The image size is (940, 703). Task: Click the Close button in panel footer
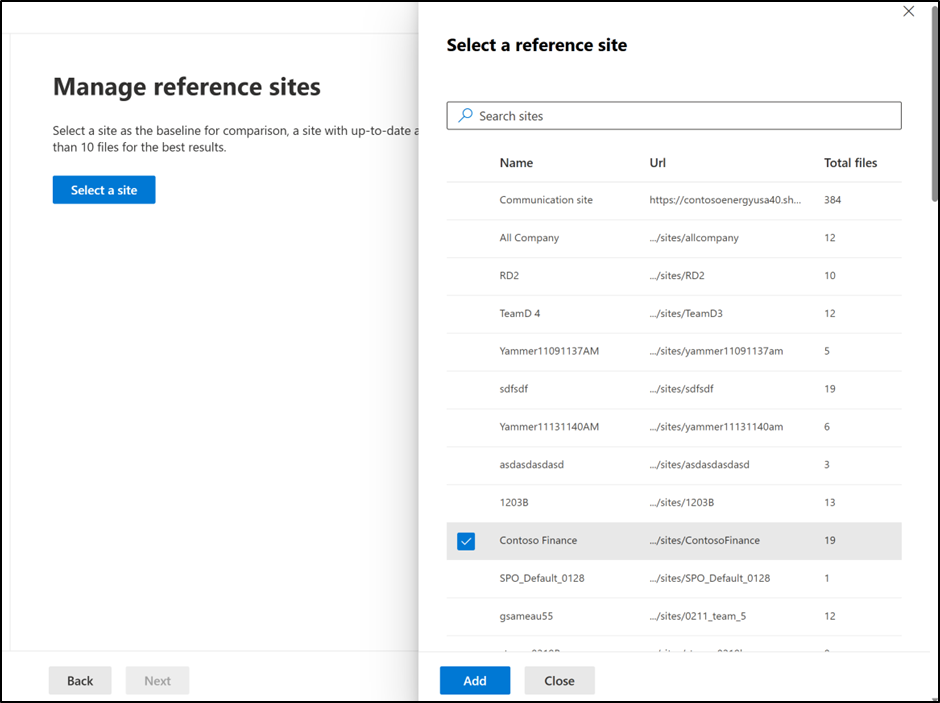coord(559,681)
